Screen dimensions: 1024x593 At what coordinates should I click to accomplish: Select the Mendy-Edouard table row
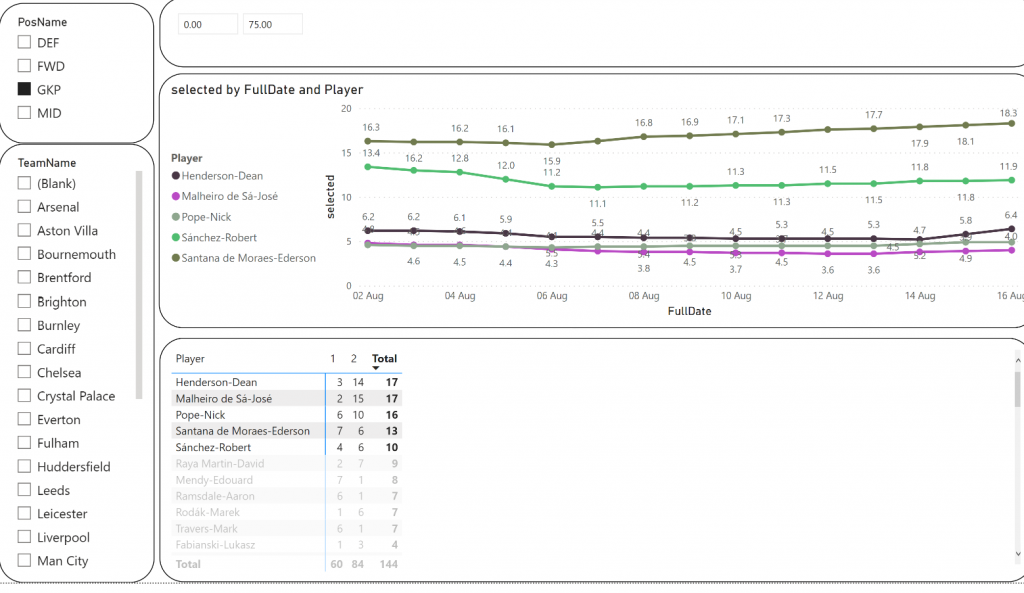coord(286,480)
